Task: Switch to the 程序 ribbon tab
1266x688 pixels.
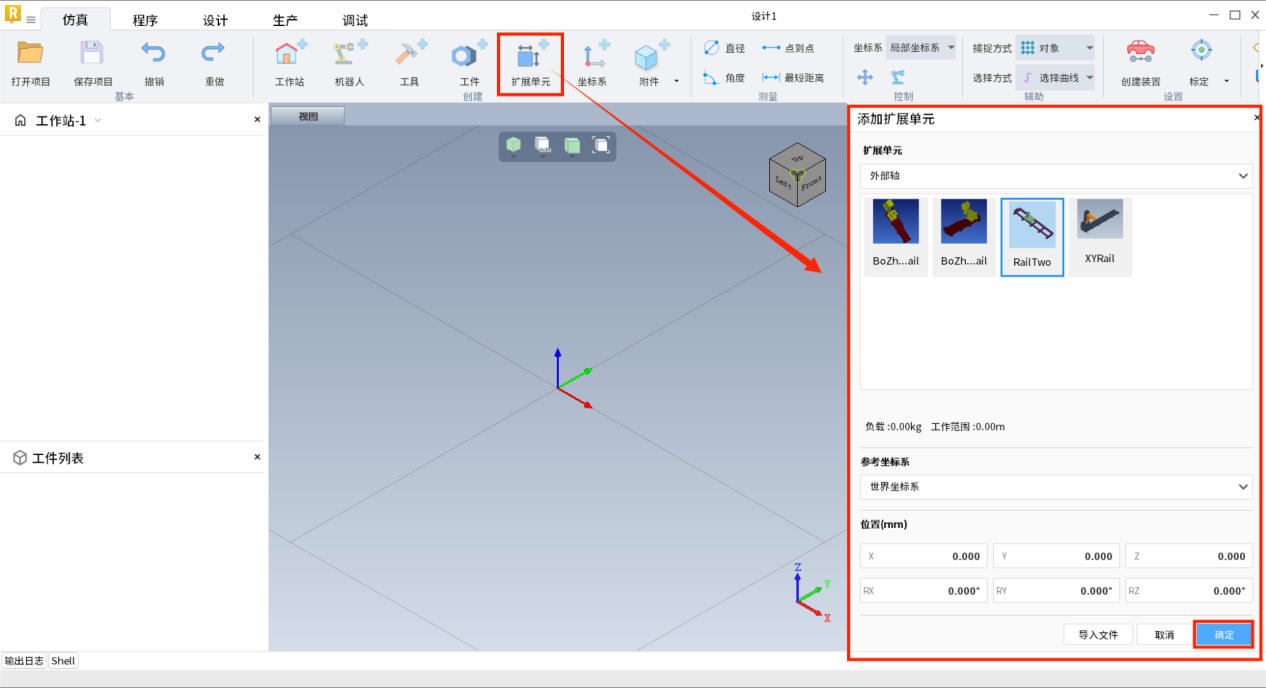Action: click(145, 20)
